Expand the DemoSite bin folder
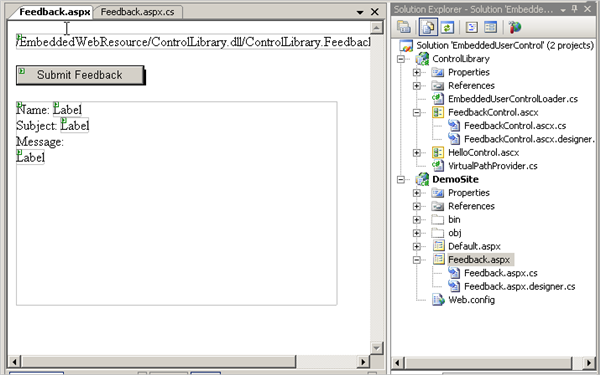This screenshot has height=375, width=600. tap(417, 220)
